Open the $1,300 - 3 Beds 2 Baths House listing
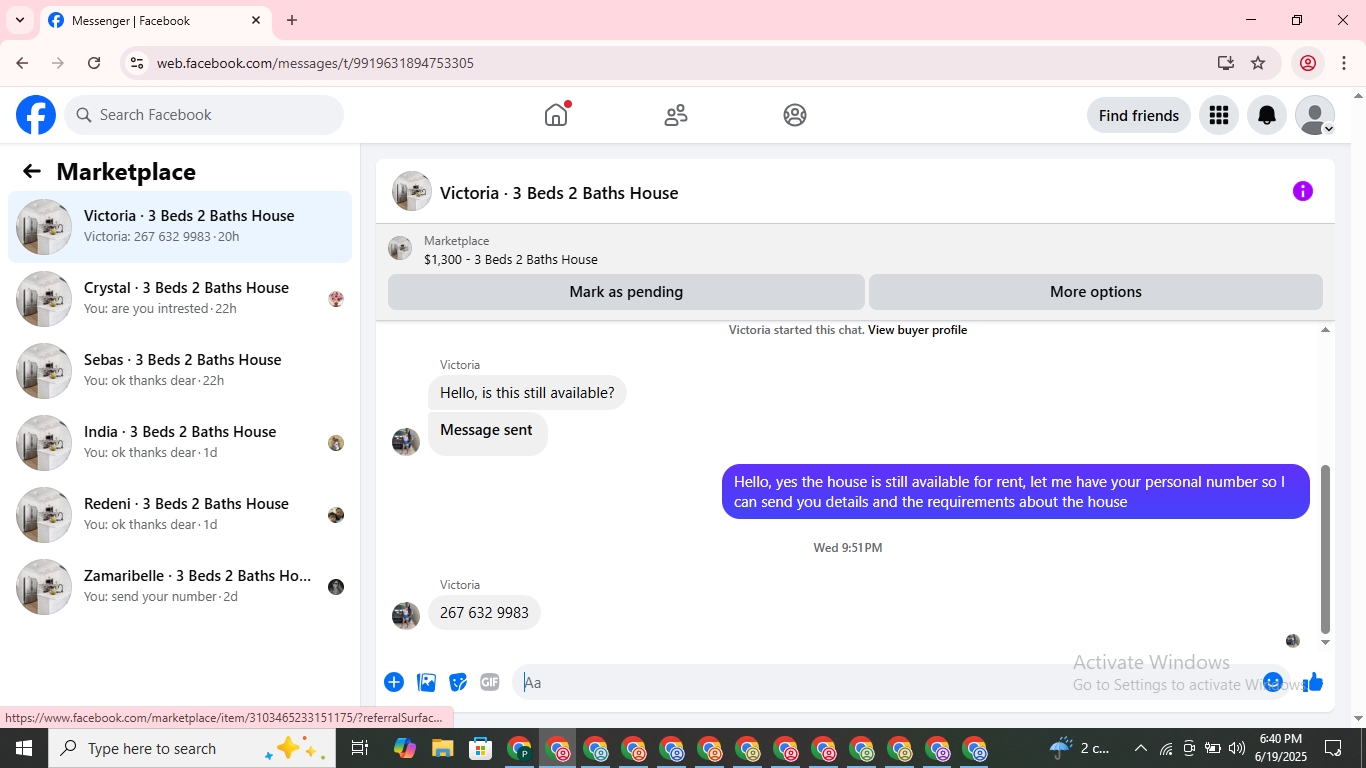 pyautogui.click(x=511, y=259)
